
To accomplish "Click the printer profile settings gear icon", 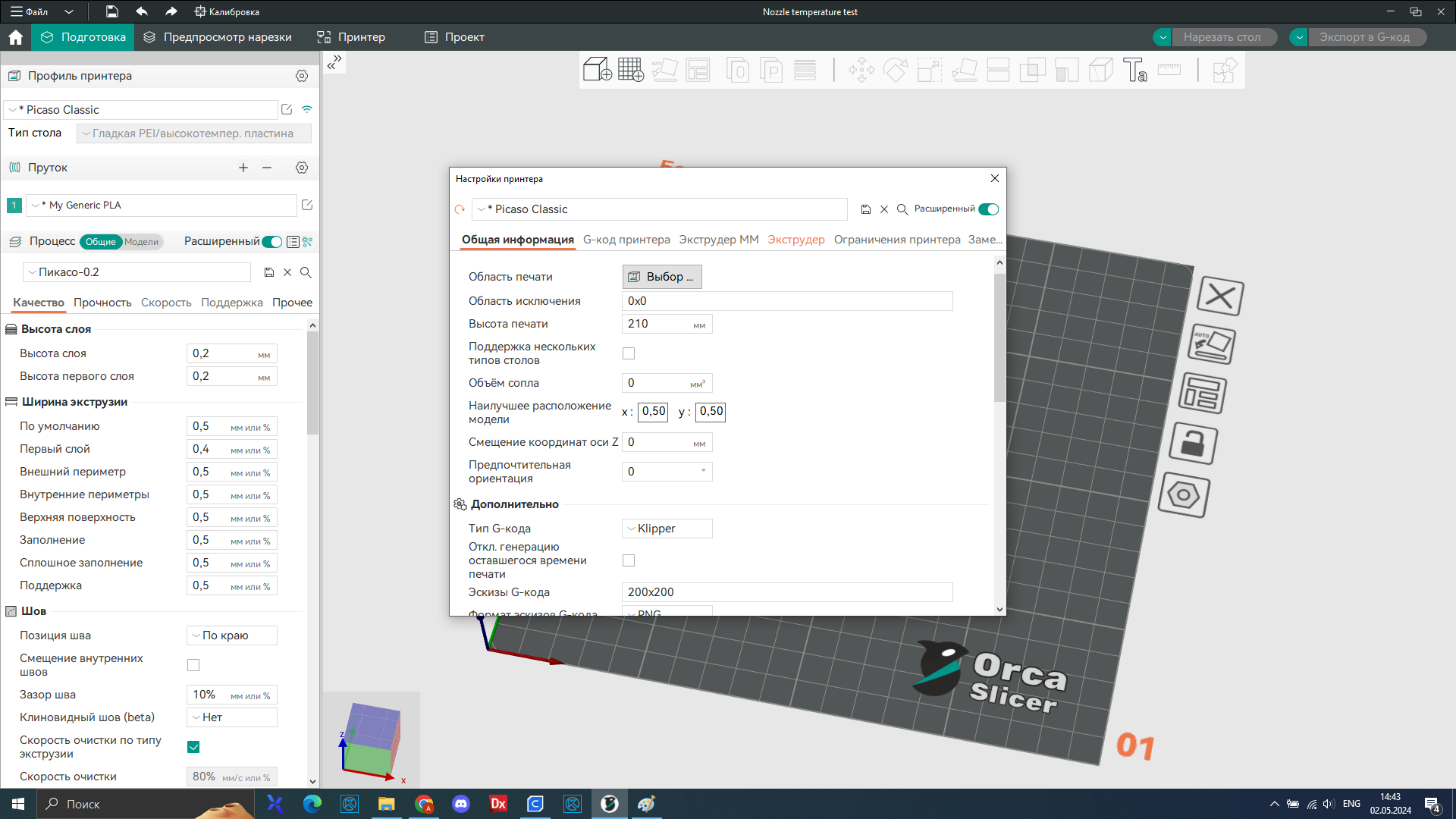I will point(302,76).
